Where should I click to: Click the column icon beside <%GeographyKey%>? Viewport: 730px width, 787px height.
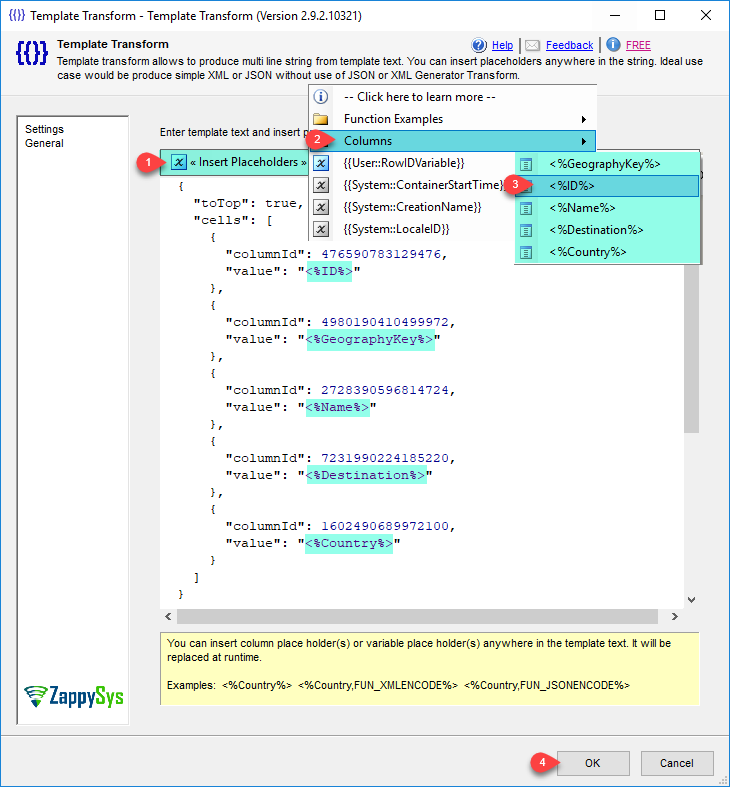[x=526, y=164]
